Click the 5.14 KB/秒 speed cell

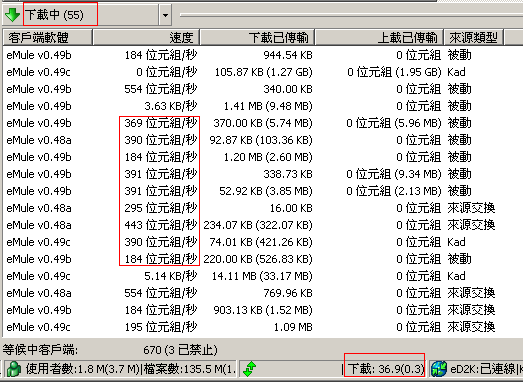(x=170, y=276)
